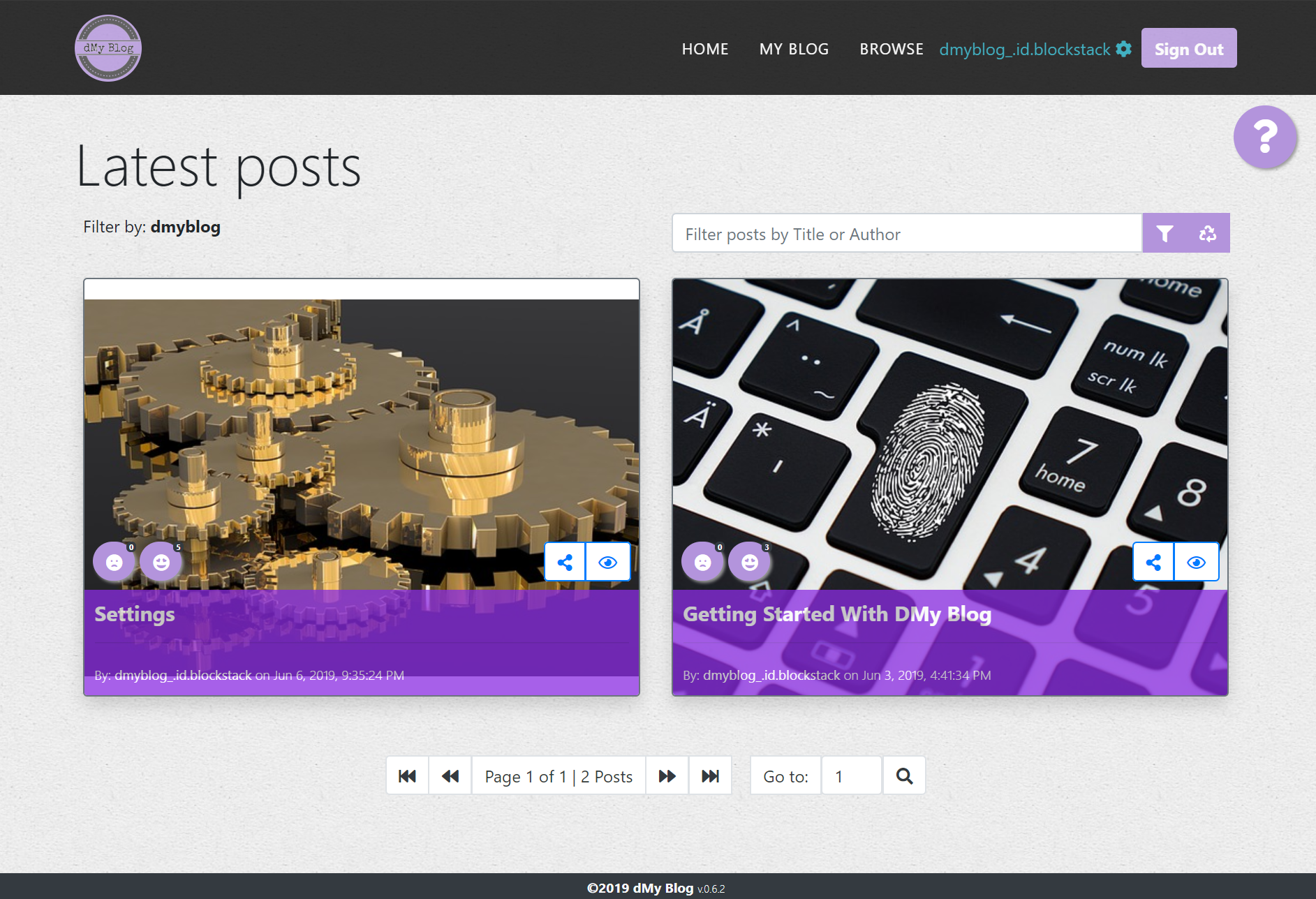Click the dMy Blog logo
This screenshot has height=899, width=1316.
point(108,47)
